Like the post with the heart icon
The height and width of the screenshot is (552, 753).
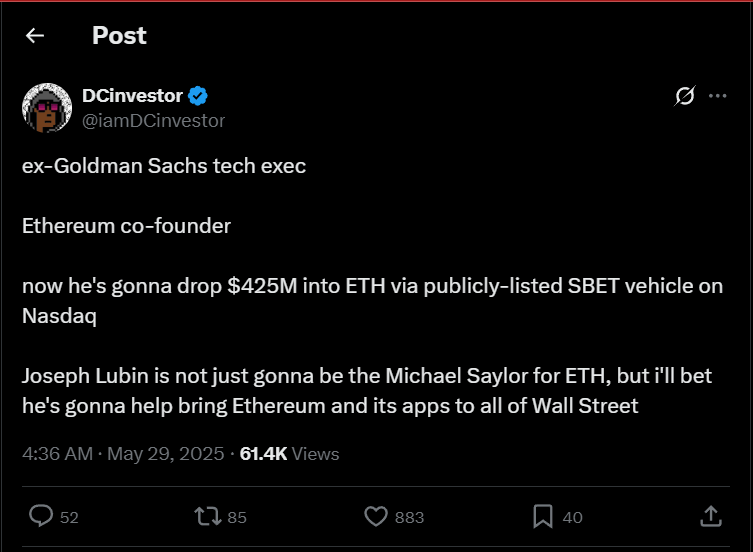point(375,516)
